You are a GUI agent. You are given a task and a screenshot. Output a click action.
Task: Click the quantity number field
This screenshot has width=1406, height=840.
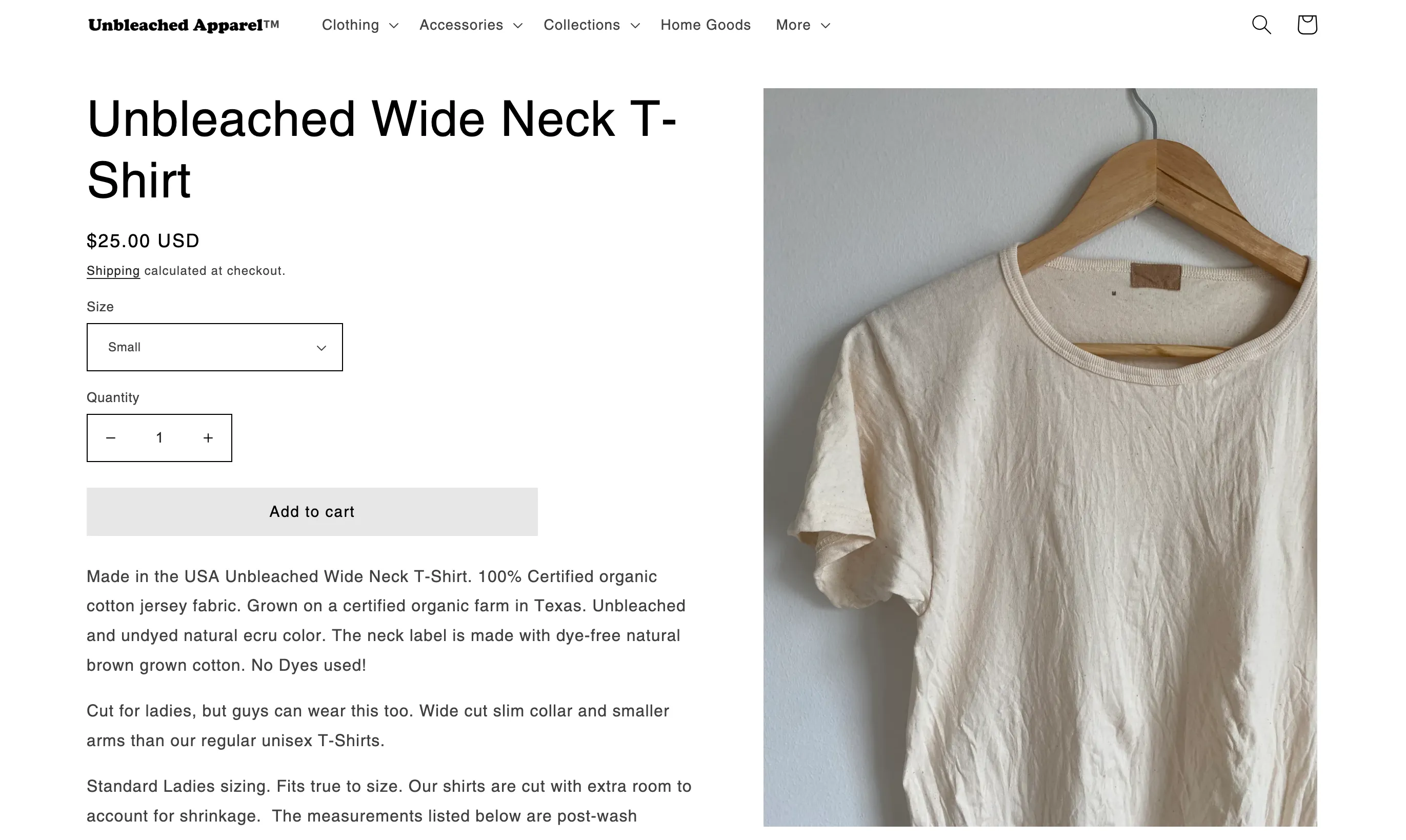(x=159, y=438)
